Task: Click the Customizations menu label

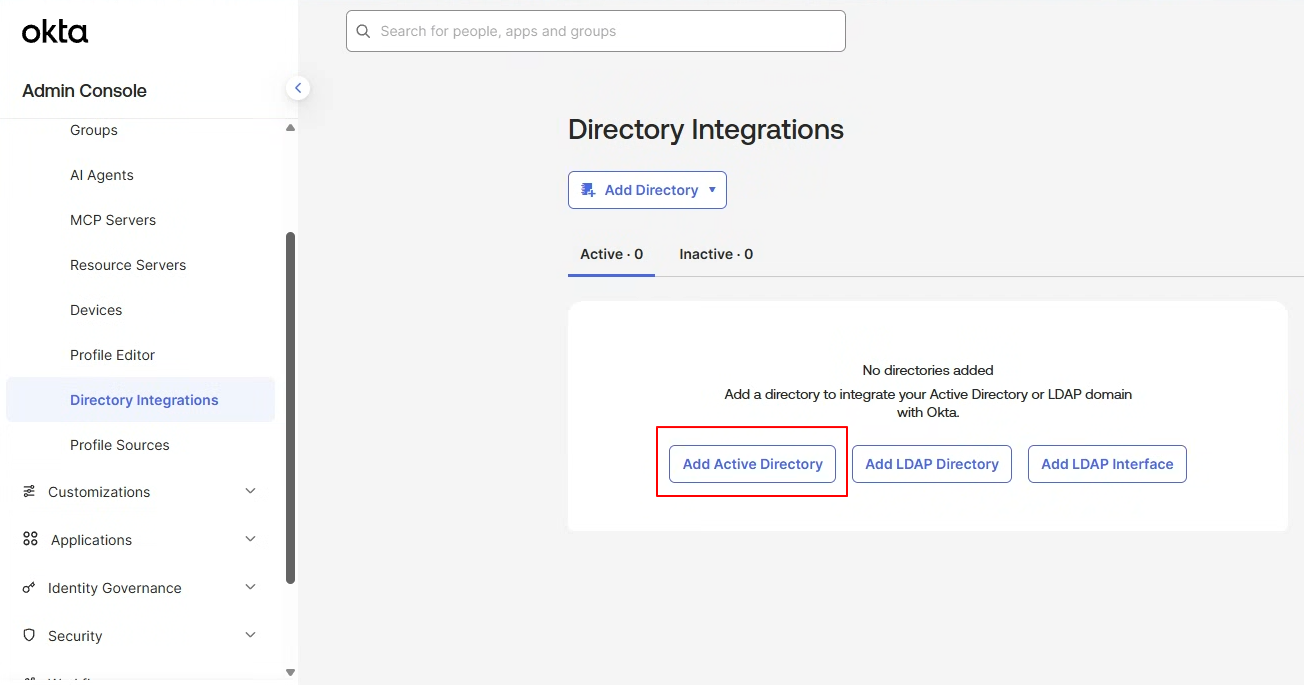Action: pos(99,492)
